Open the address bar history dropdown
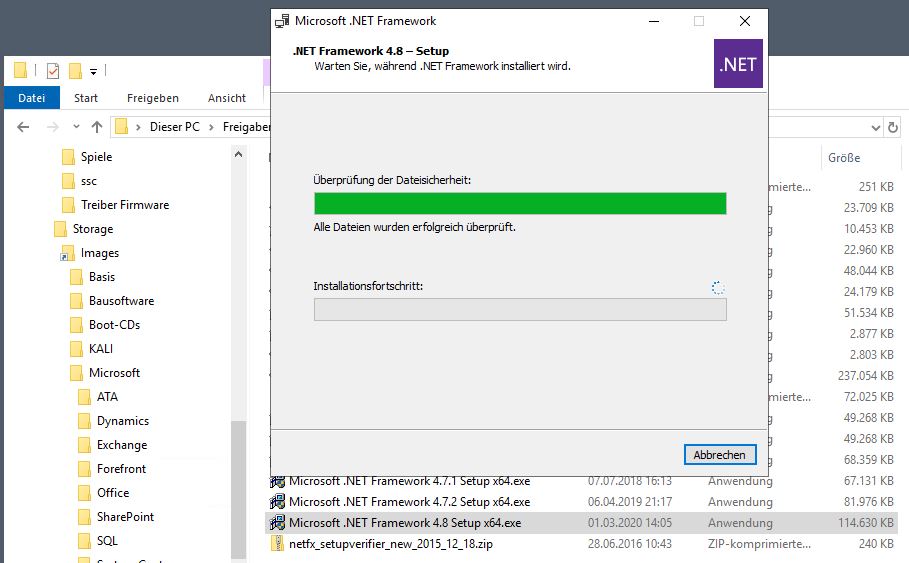The height and width of the screenshot is (563, 909). click(x=875, y=128)
